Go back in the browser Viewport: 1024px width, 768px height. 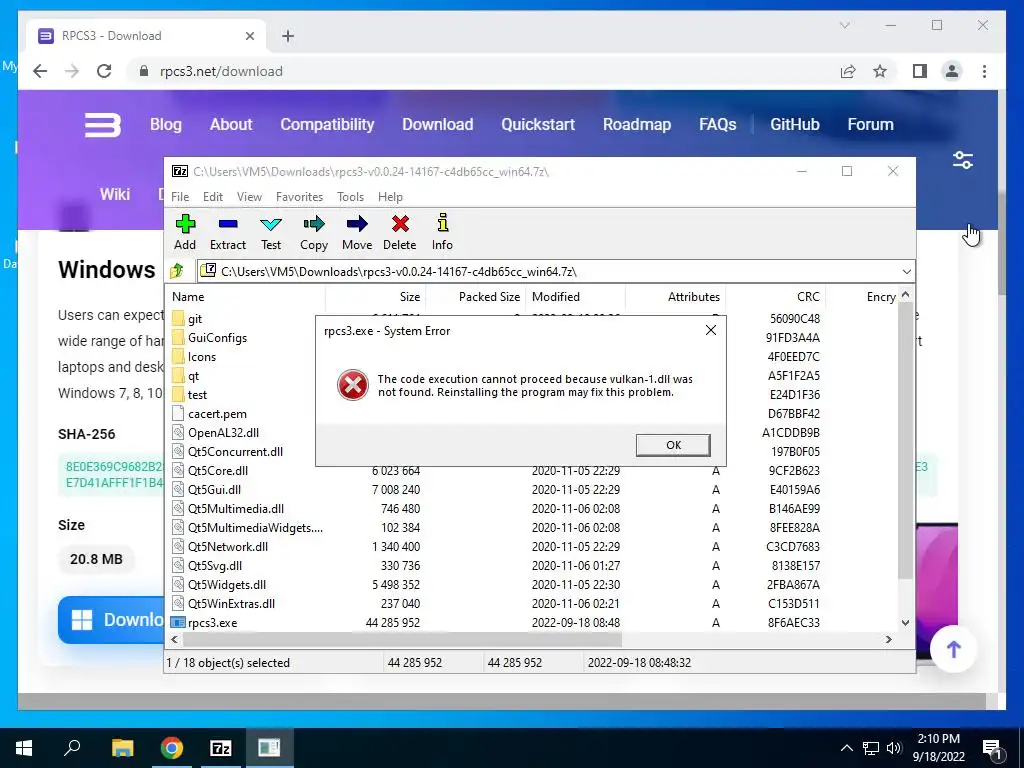(x=40, y=71)
